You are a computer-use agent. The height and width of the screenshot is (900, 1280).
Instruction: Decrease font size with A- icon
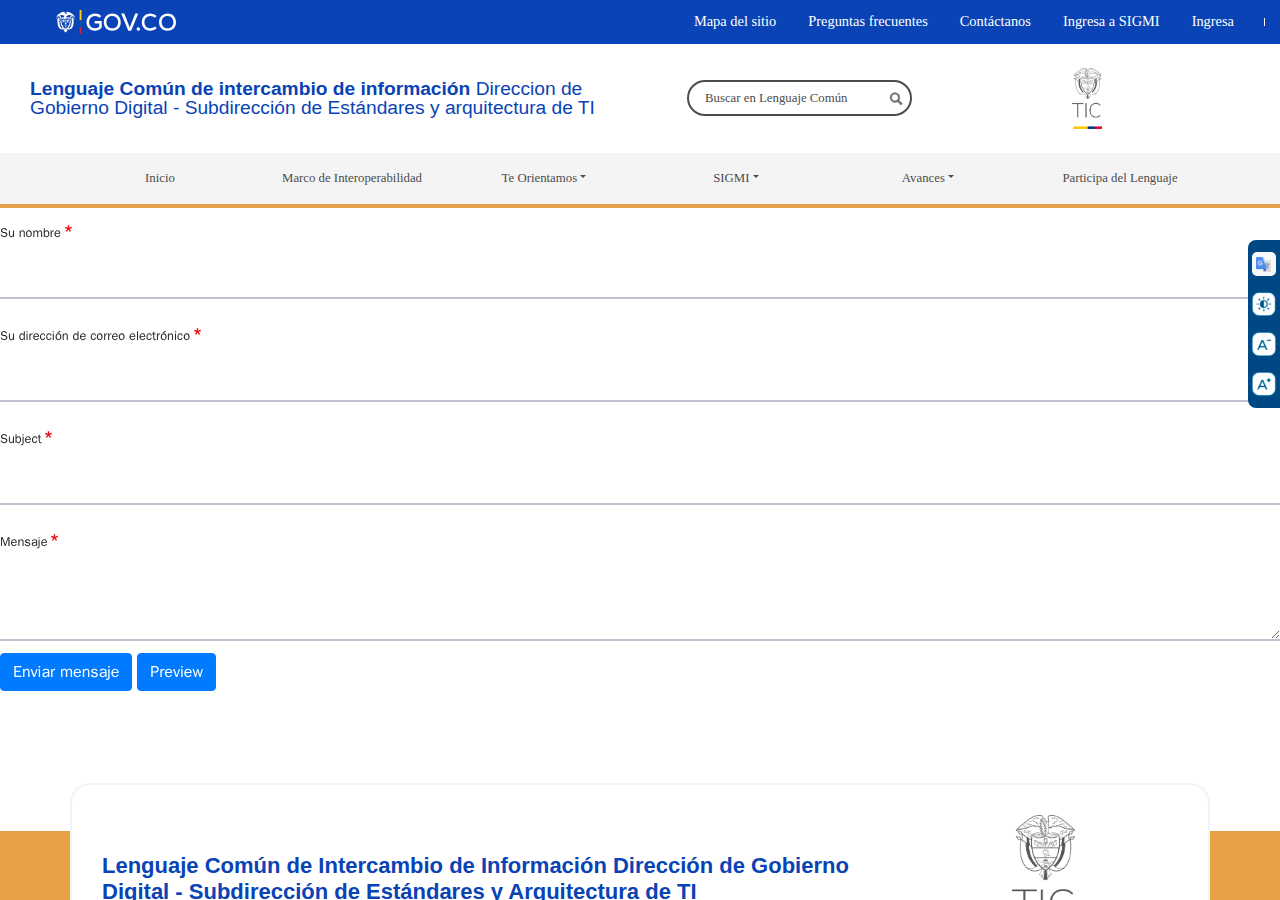pyautogui.click(x=1264, y=344)
